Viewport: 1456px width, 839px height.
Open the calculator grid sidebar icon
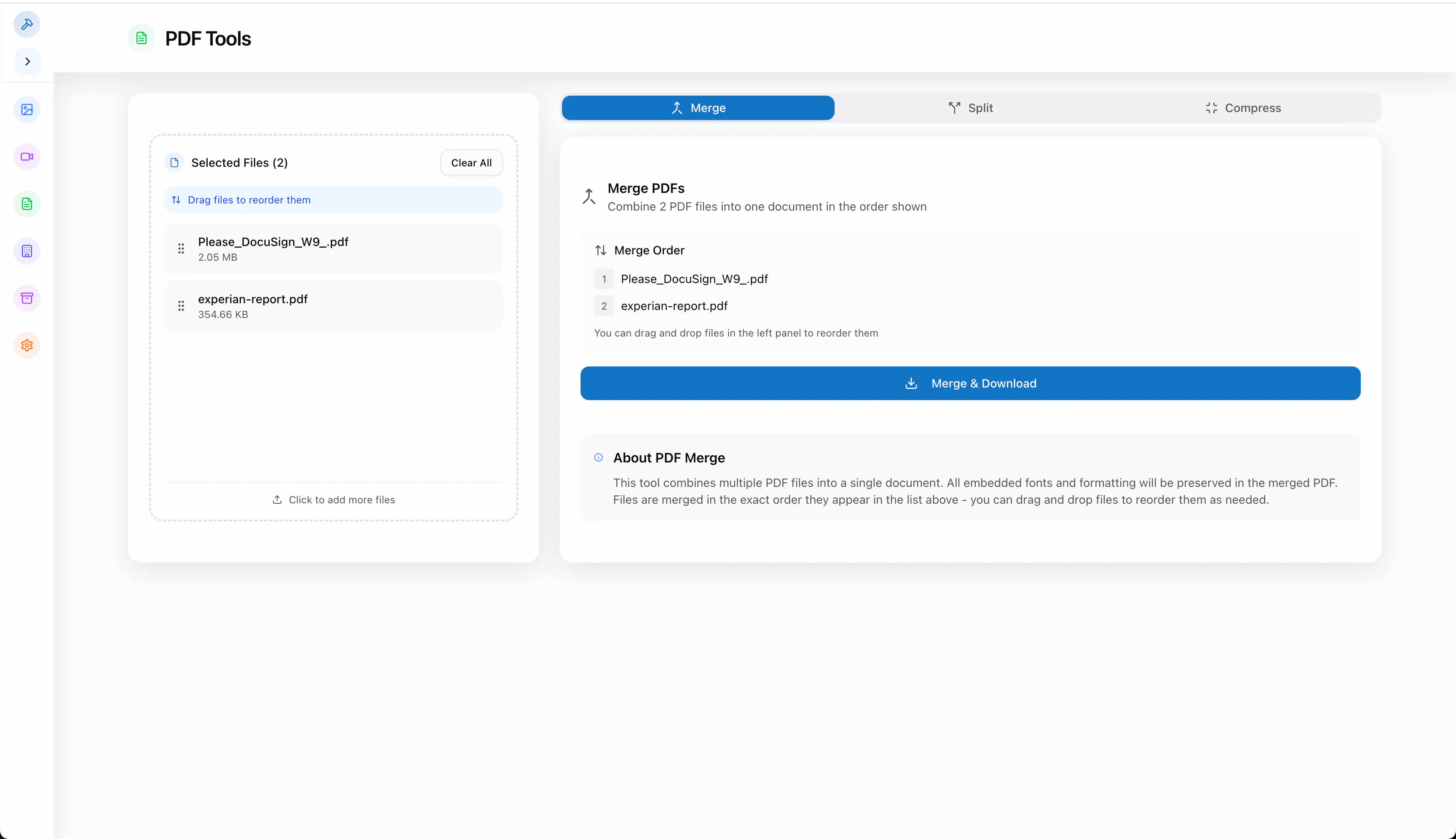point(27,251)
